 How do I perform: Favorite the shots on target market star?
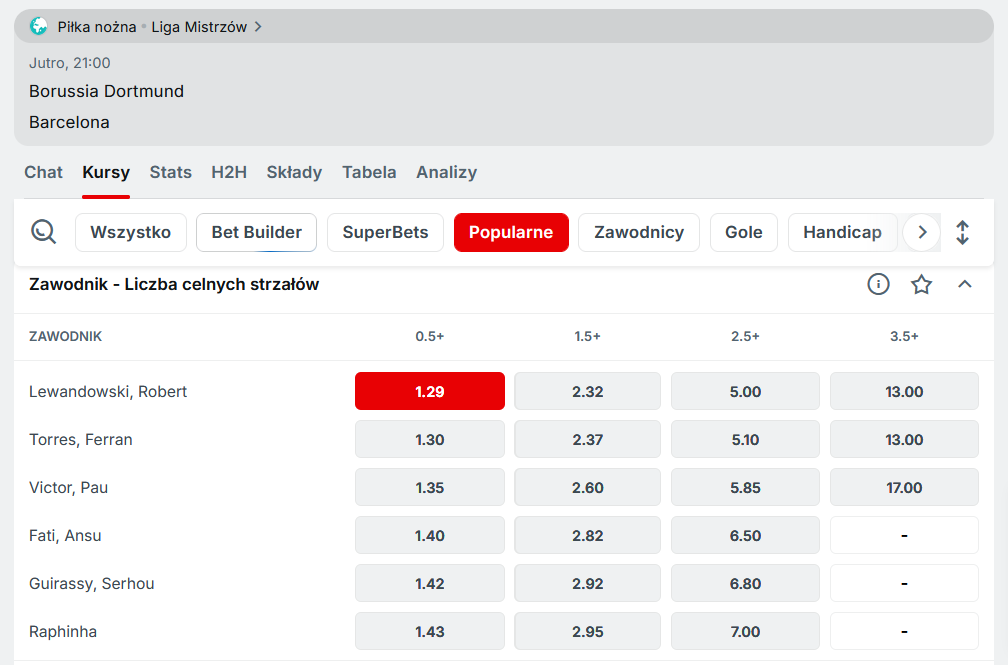click(x=921, y=285)
